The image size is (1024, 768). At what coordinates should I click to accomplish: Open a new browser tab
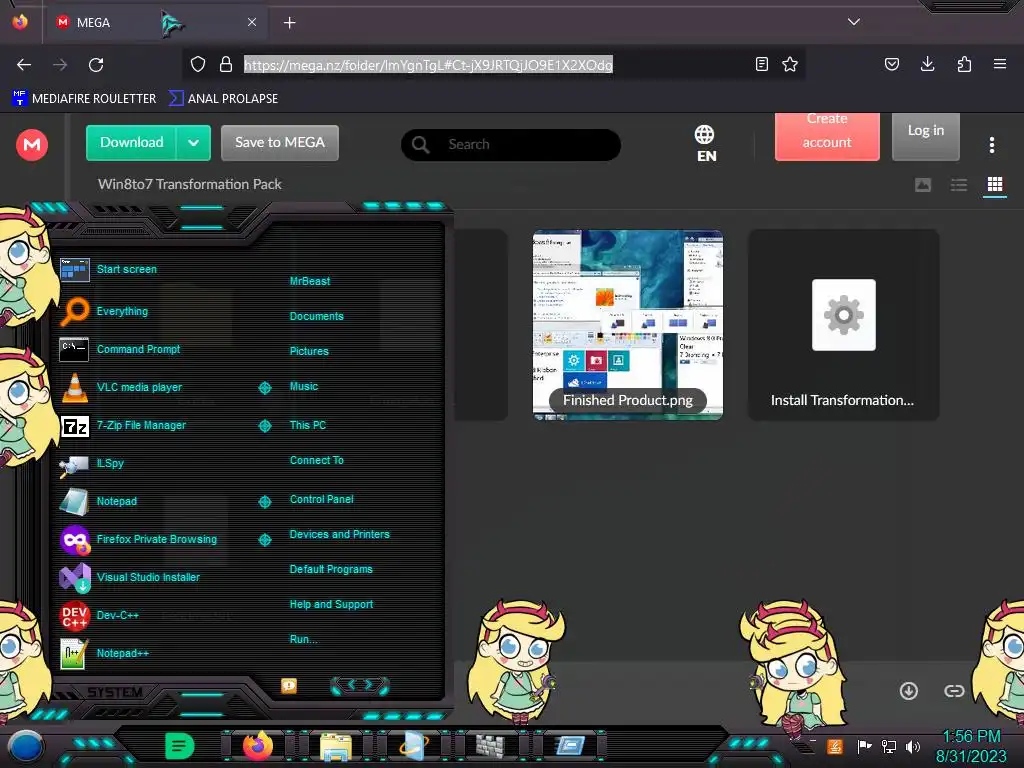[x=290, y=23]
